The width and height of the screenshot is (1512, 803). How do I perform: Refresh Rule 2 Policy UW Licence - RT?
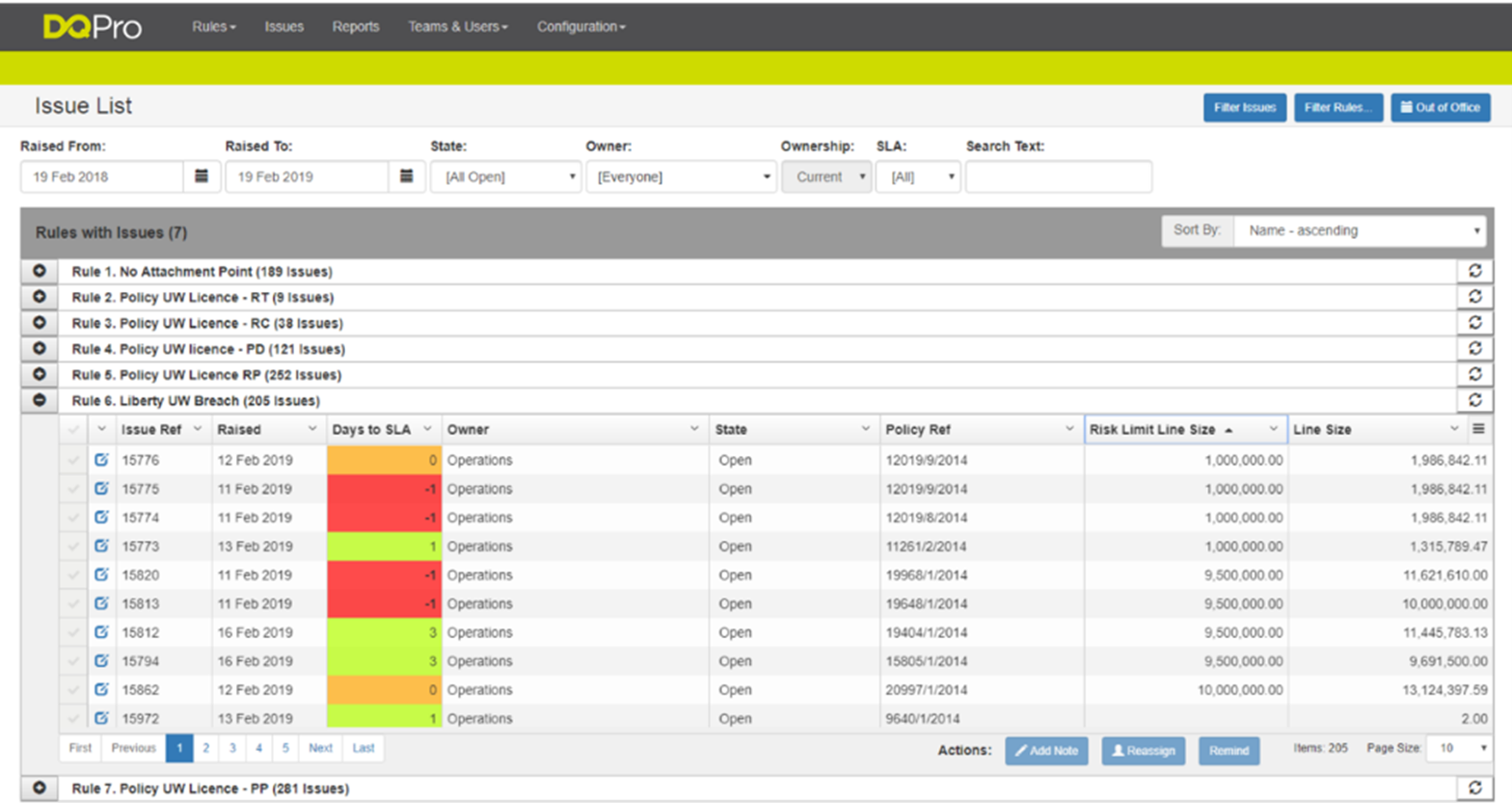tap(1474, 297)
